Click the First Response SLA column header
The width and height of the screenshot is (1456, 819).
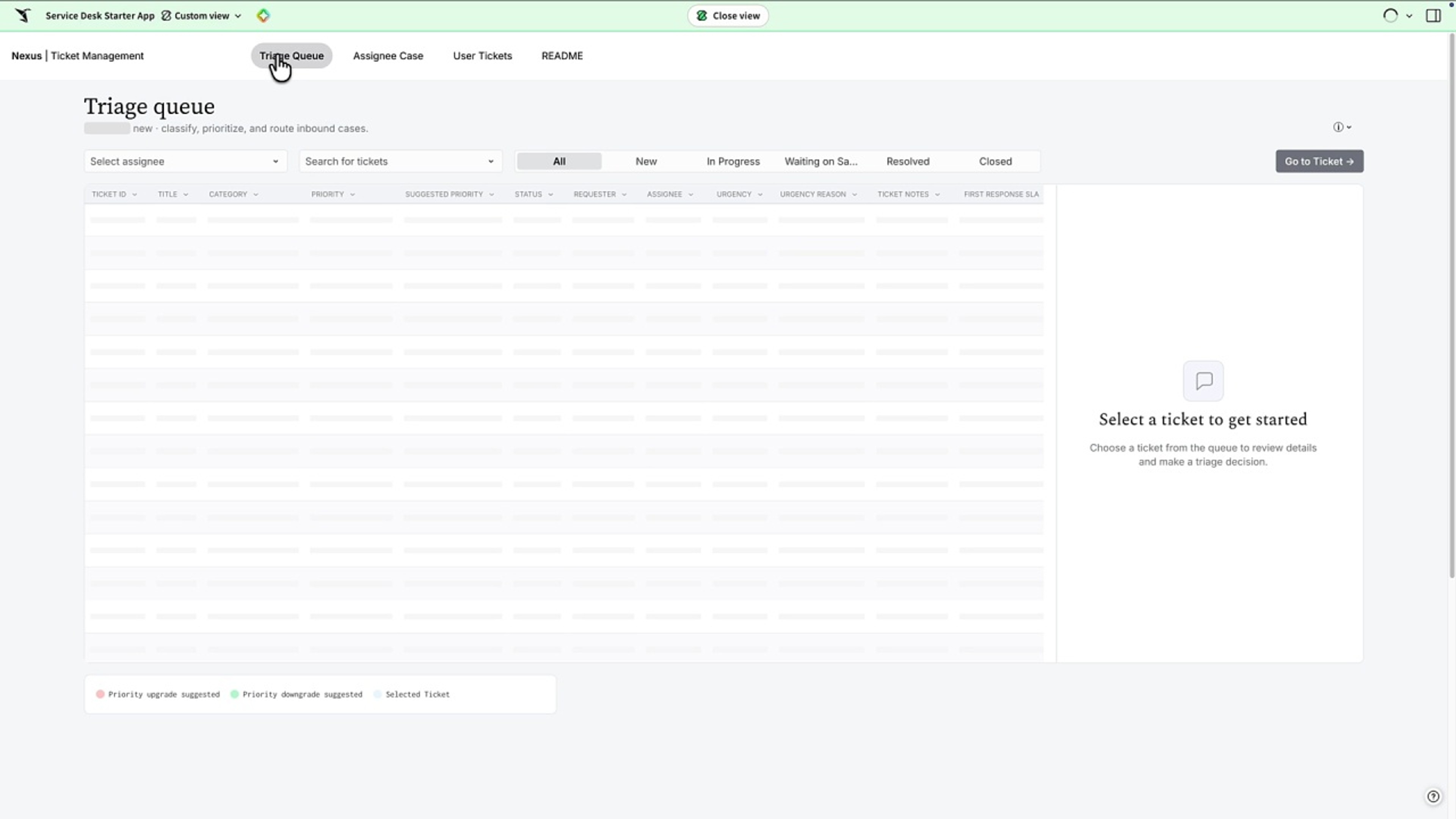(x=1001, y=195)
